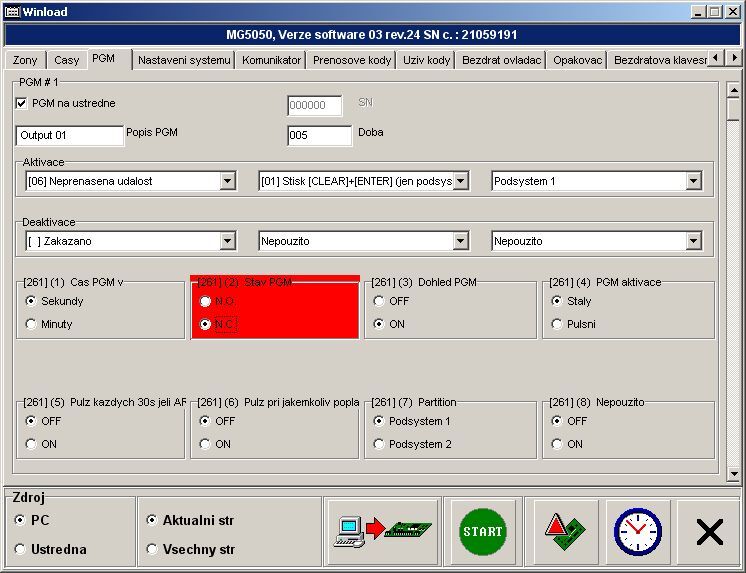Select N.O. for Stav PGM
This screenshot has width=746, height=573.
(206, 301)
